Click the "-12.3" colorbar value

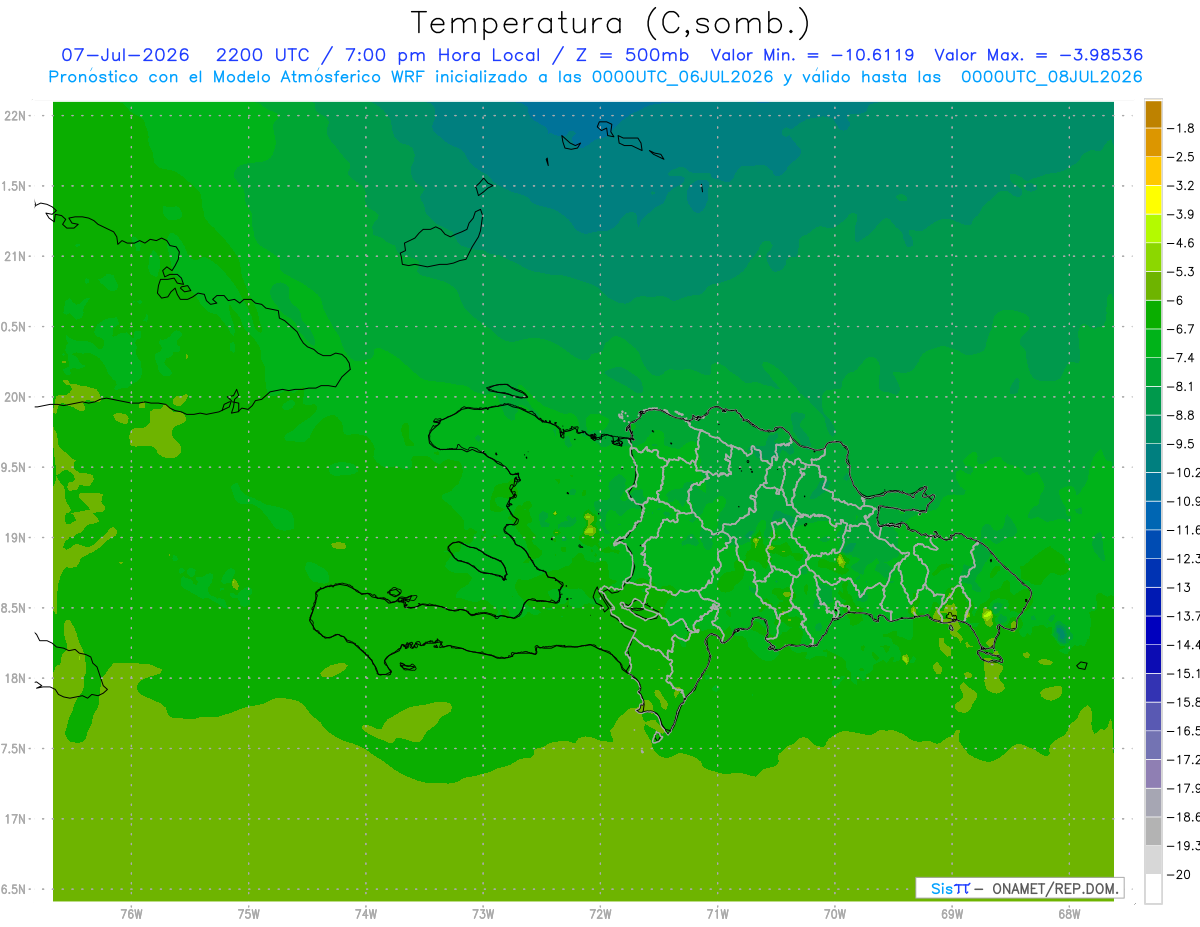click(x=1184, y=558)
